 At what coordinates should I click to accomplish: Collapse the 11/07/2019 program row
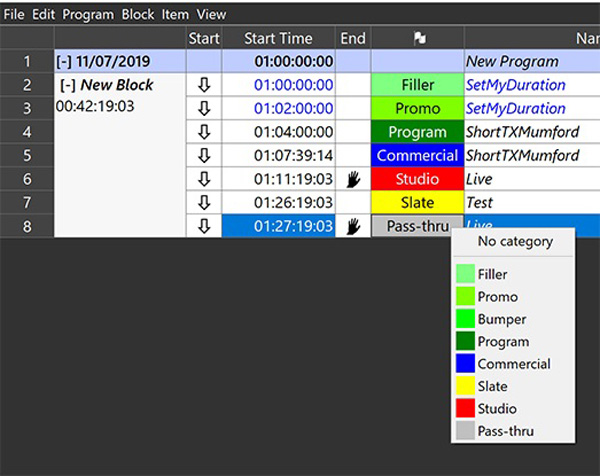point(65,62)
